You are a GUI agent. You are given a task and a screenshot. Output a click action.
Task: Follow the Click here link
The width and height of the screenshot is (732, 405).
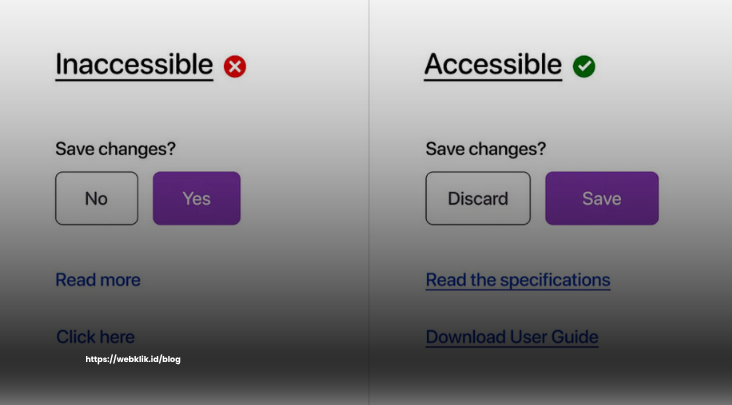point(95,336)
